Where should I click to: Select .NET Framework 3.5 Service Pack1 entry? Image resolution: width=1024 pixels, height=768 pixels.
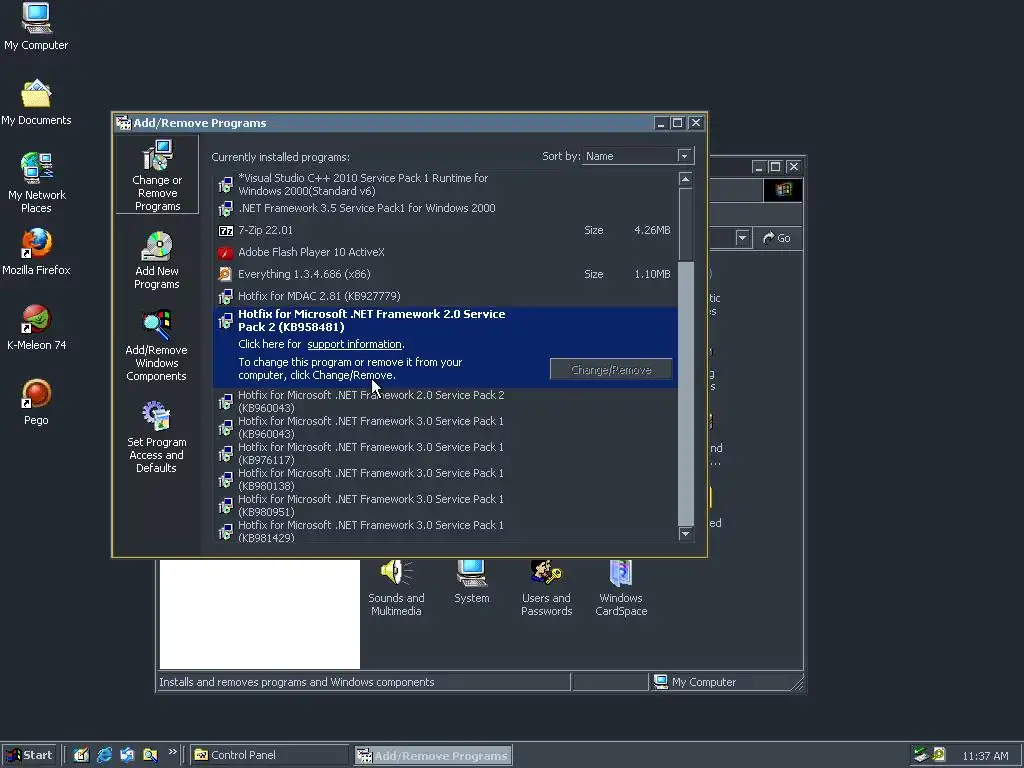445,208
